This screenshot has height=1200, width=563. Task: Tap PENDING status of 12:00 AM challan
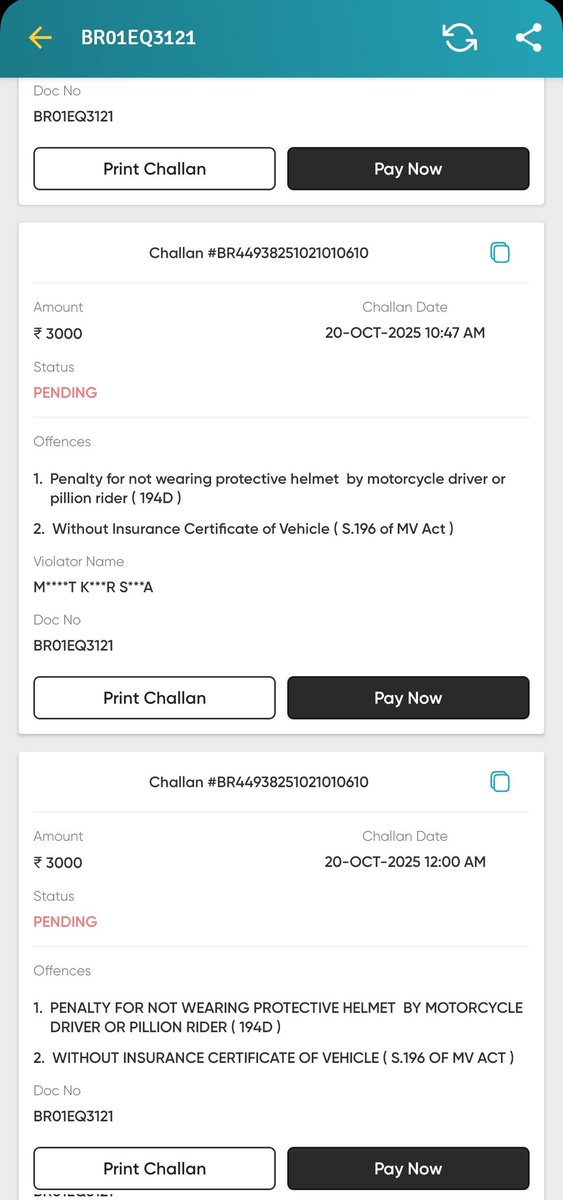pyautogui.click(x=65, y=922)
